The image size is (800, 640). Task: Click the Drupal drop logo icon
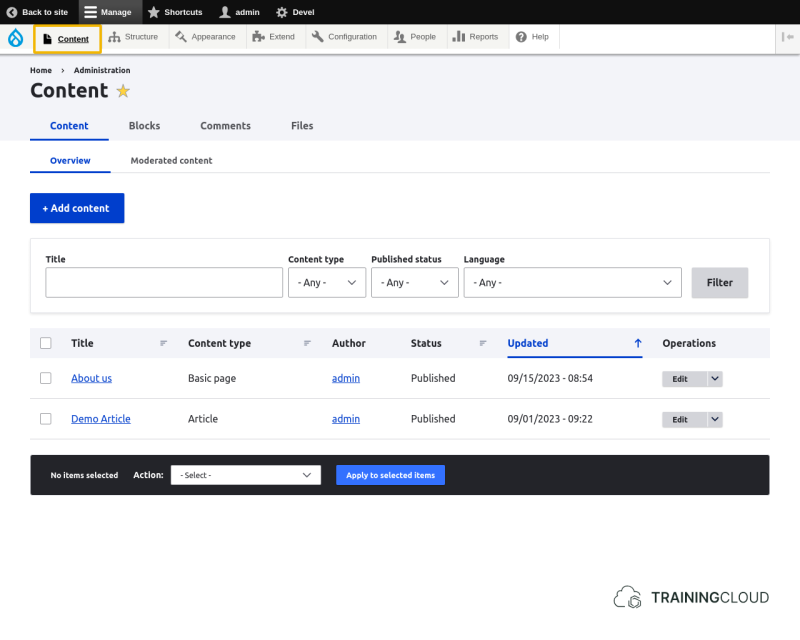point(15,37)
